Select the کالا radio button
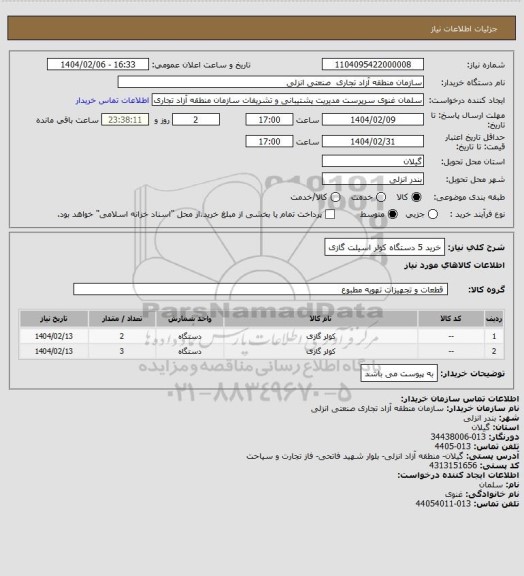This screenshot has width=524, height=576. coord(416,197)
